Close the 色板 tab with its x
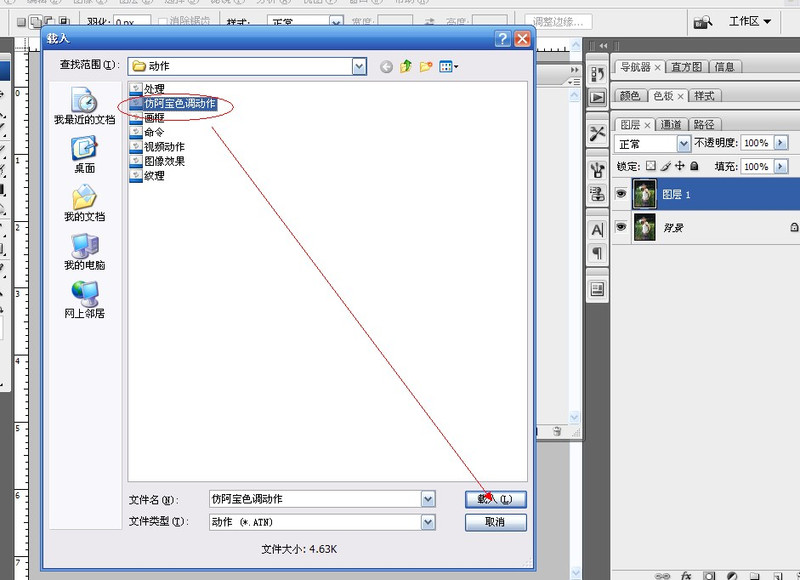Screen dimensions: 800x580 click(x=681, y=96)
